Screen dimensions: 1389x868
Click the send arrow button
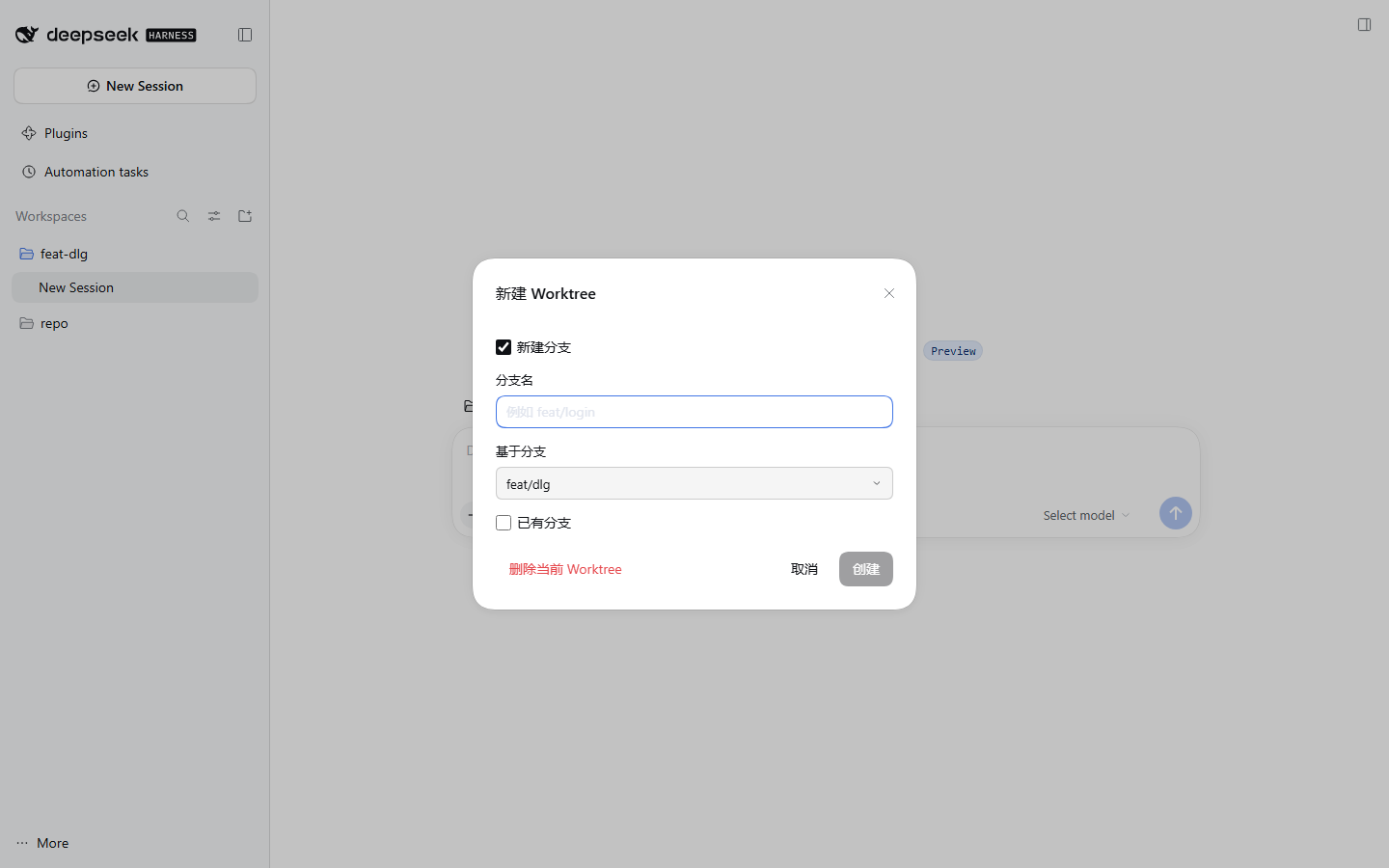pyautogui.click(x=1175, y=513)
